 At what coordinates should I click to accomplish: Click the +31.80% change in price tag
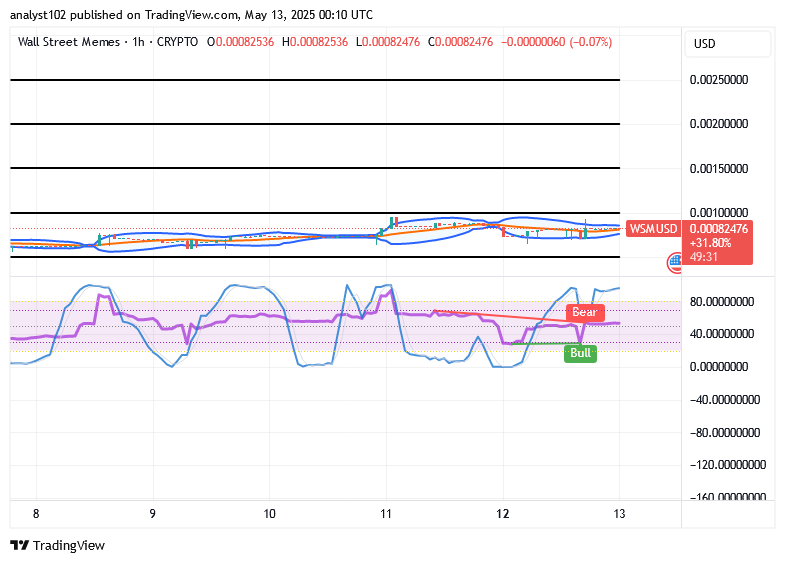[710, 243]
